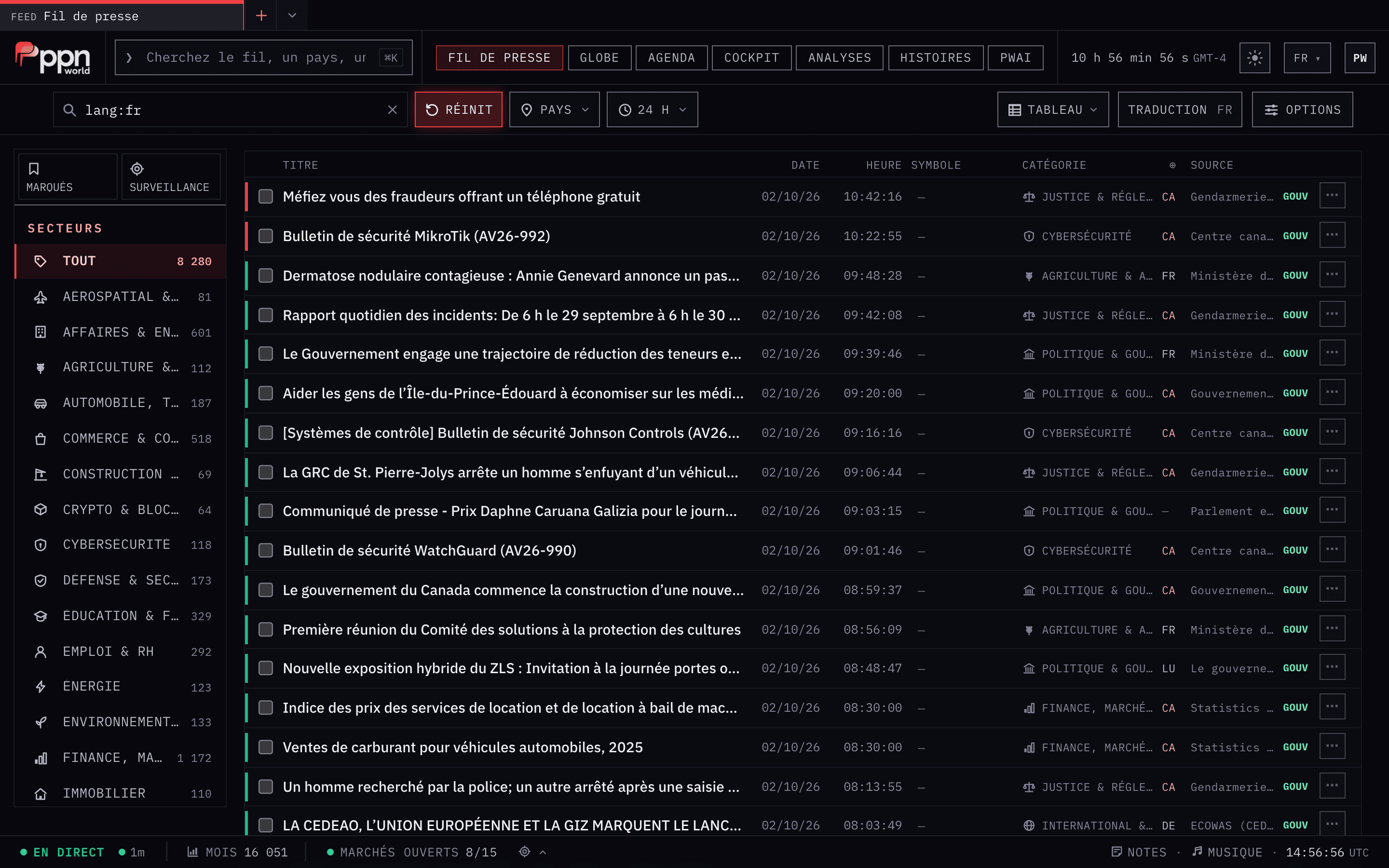The height and width of the screenshot is (868, 1389).
Task: Click the En Direct live indicator
Action: tap(63, 852)
